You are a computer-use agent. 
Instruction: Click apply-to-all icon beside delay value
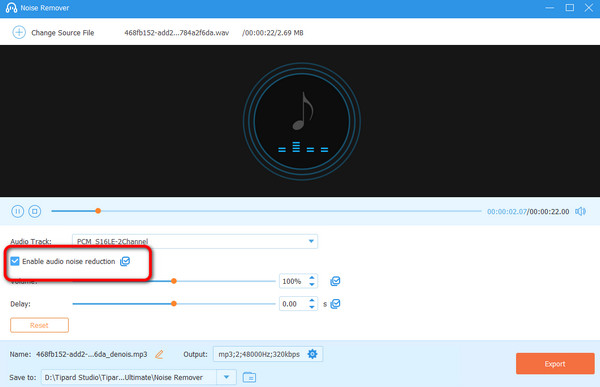click(335, 304)
